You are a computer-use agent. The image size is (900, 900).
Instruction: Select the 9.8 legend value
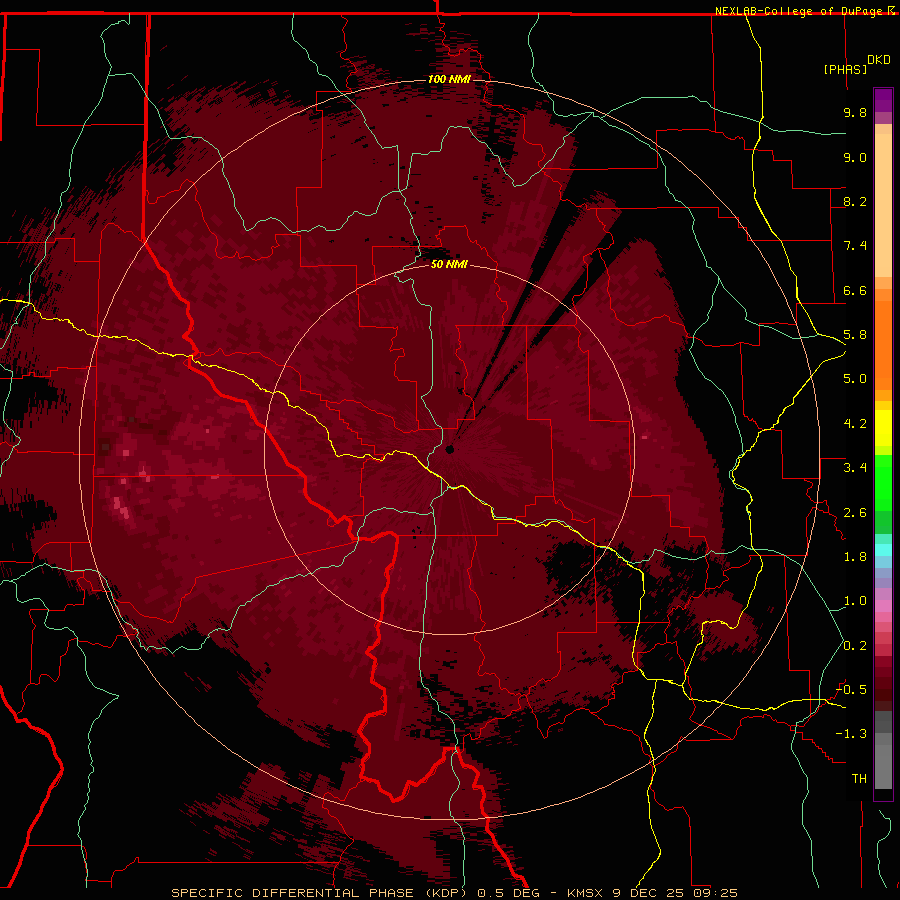click(855, 112)
